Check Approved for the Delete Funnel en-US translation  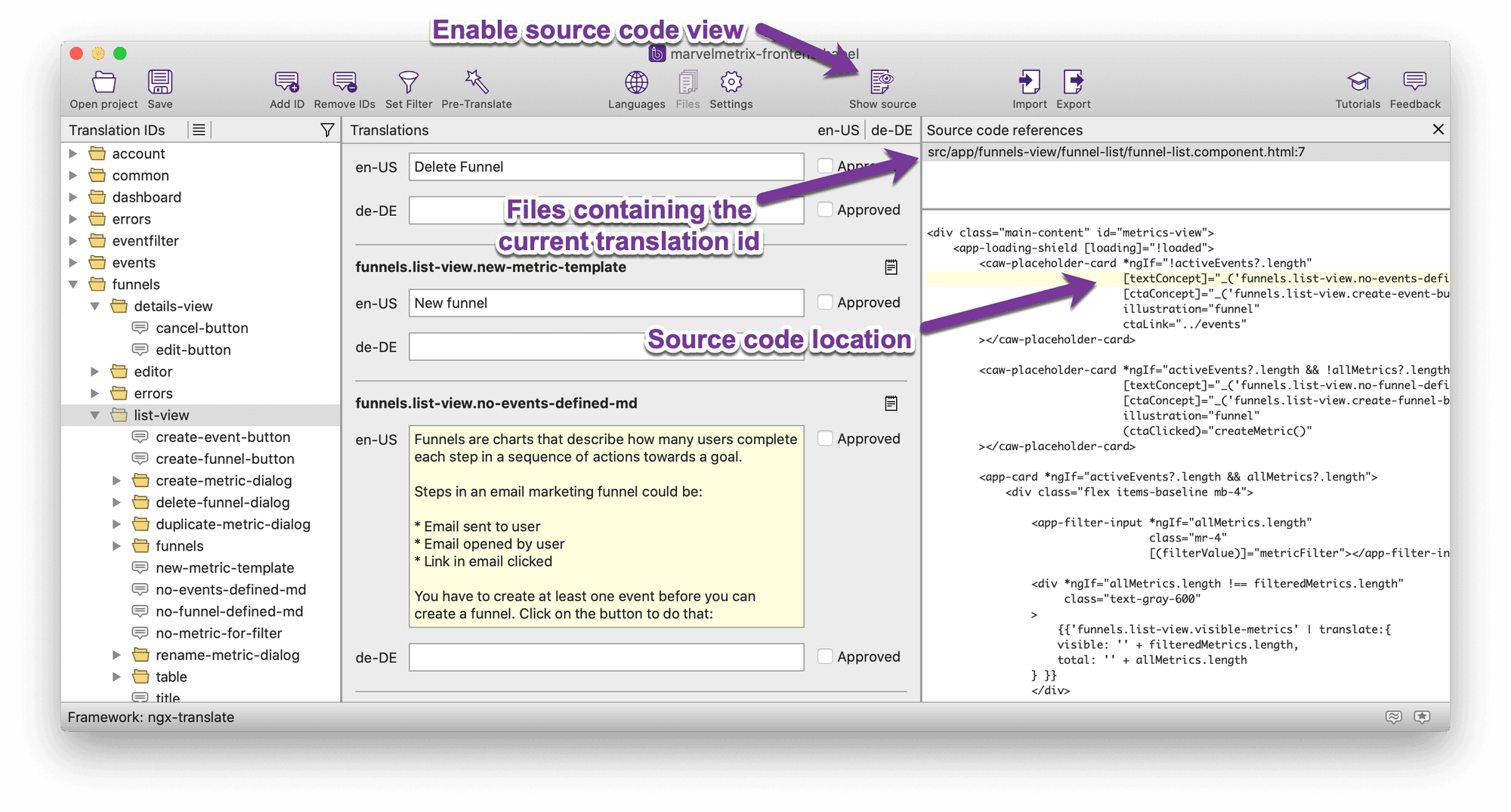coord(825,166)
